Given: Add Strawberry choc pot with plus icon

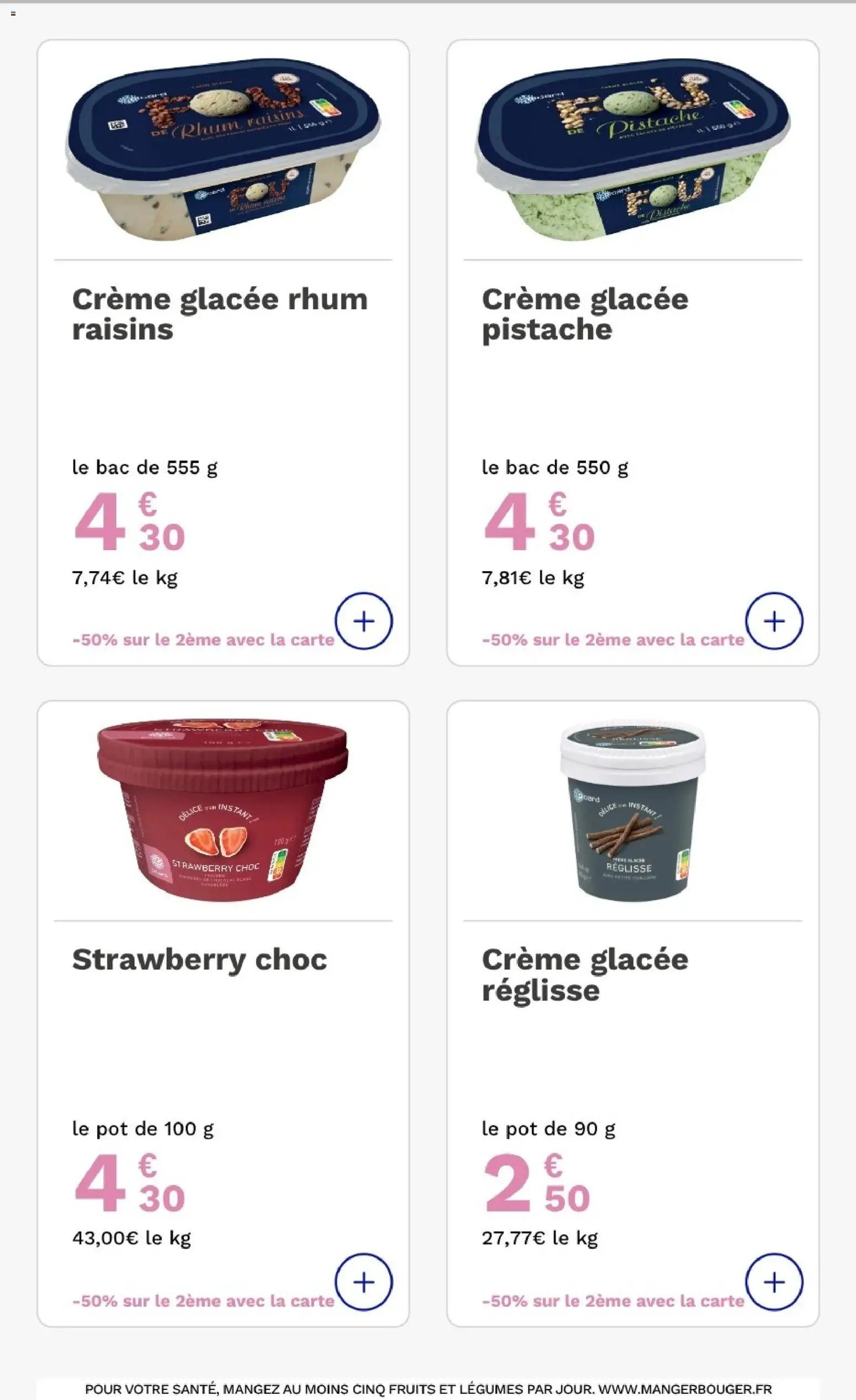Looking at the screenshot, I should point(363,1282).
